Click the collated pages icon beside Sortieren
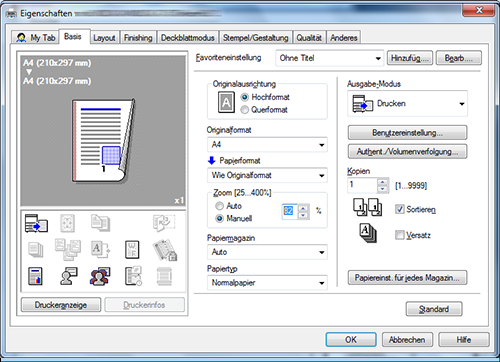Viewport: 500px width, 362px height. click(x=368, y=208)
